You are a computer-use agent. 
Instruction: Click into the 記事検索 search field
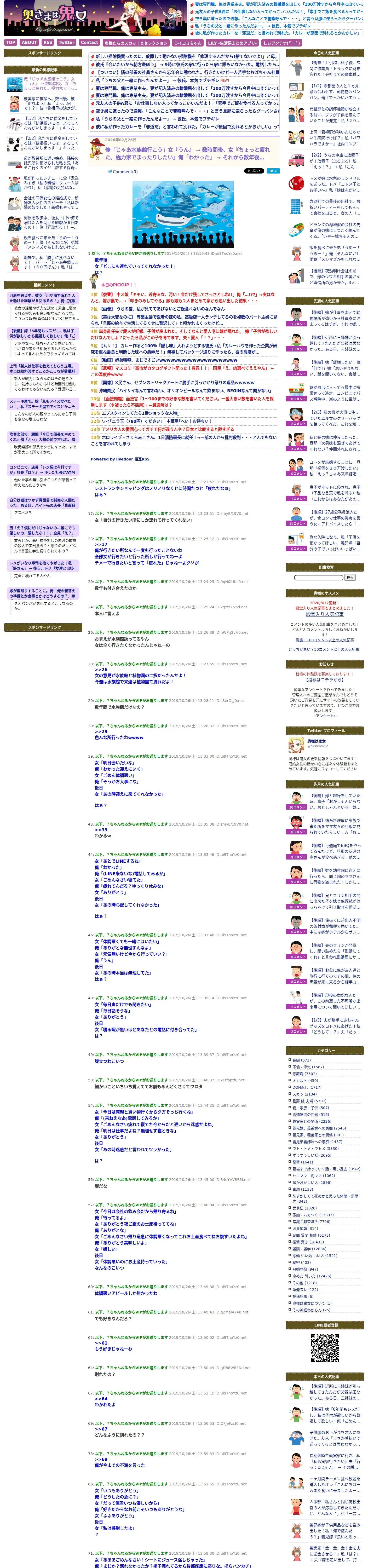pos(318,578)
